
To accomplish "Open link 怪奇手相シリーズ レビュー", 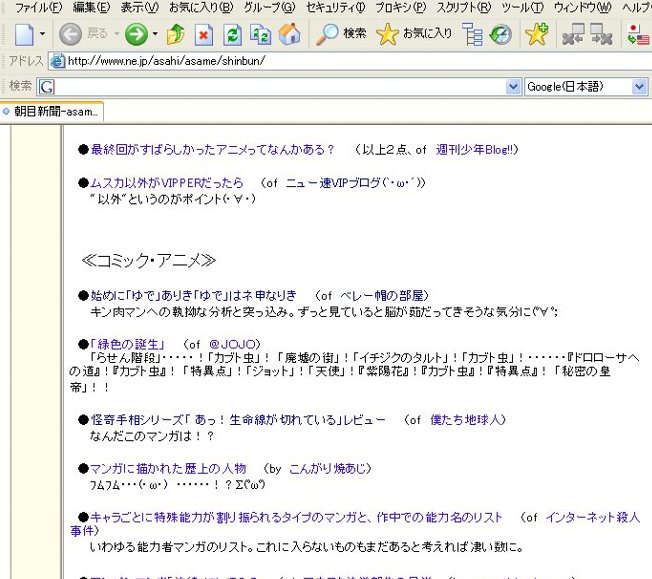I will point(238,420).
